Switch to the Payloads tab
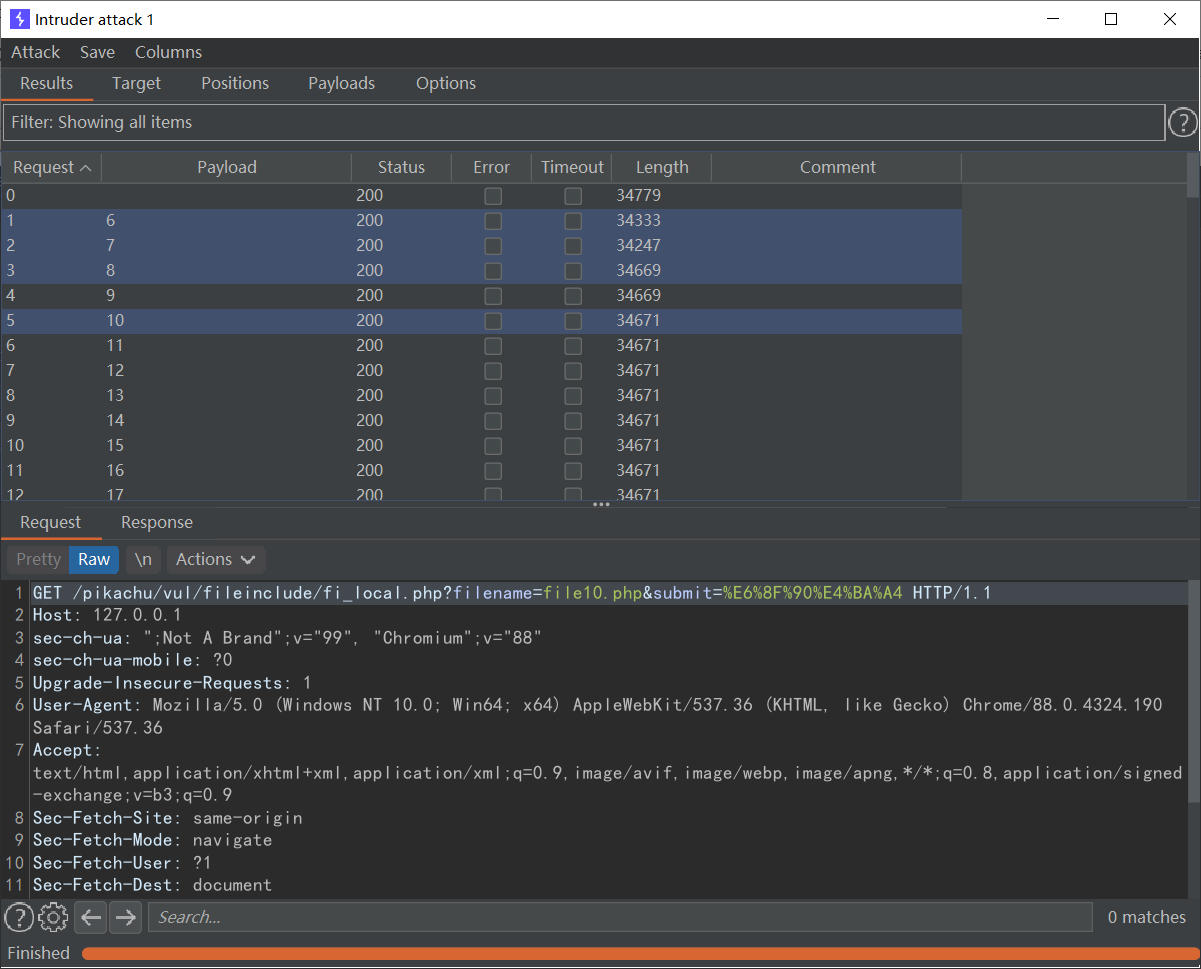The image size is (1201, 969). point(341,84)
